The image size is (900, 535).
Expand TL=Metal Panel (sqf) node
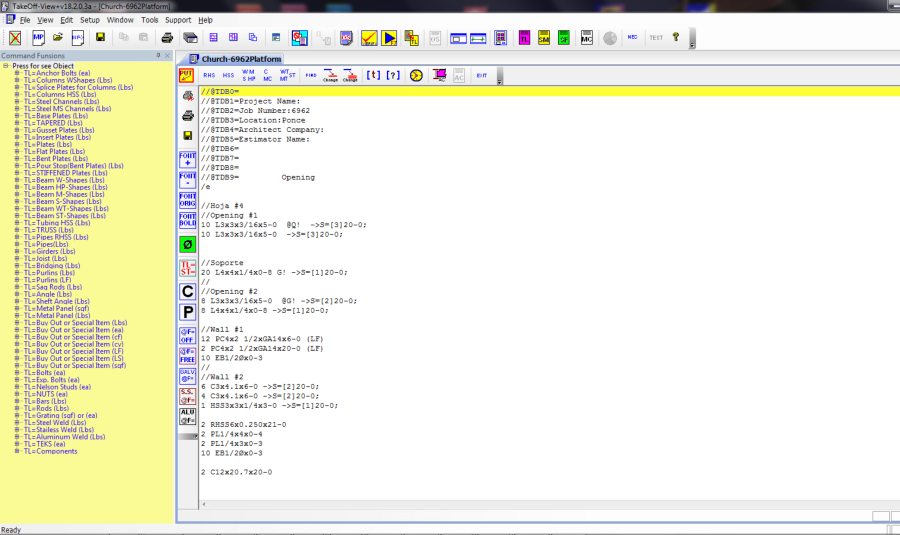click(17, 308)
